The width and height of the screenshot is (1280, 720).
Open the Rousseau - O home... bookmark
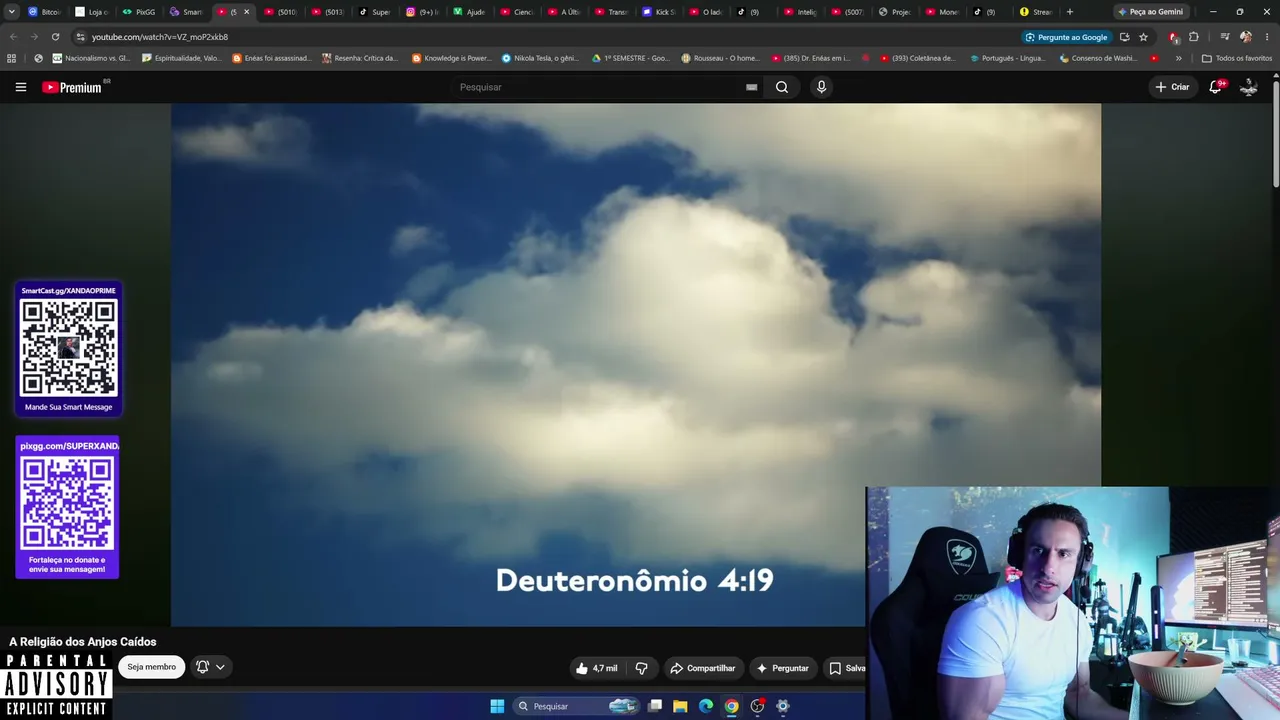pyautogui.click(x=720, y=58)
